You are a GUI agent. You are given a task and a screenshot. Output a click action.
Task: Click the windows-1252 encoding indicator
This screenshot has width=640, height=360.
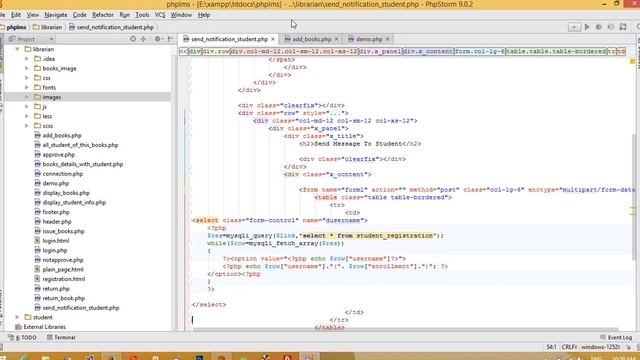[x=600, y=347]
